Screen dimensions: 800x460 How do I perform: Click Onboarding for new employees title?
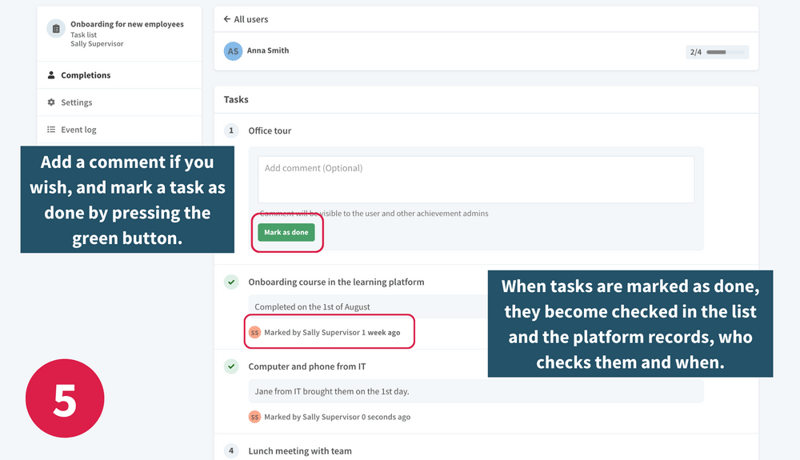[x=127, y=24]
